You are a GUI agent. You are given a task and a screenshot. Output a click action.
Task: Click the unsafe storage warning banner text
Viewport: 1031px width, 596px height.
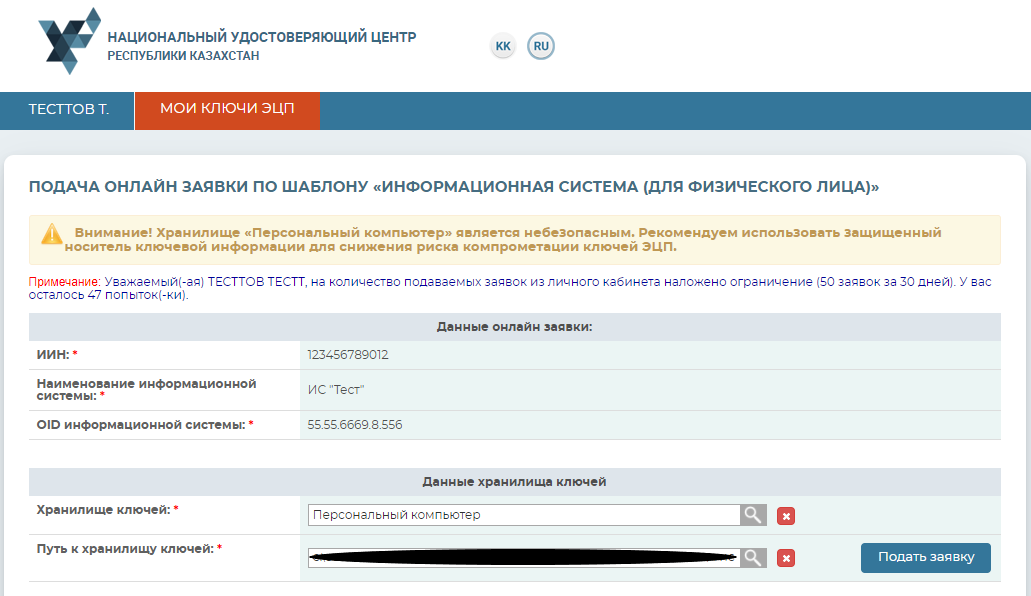click(508, 239)
